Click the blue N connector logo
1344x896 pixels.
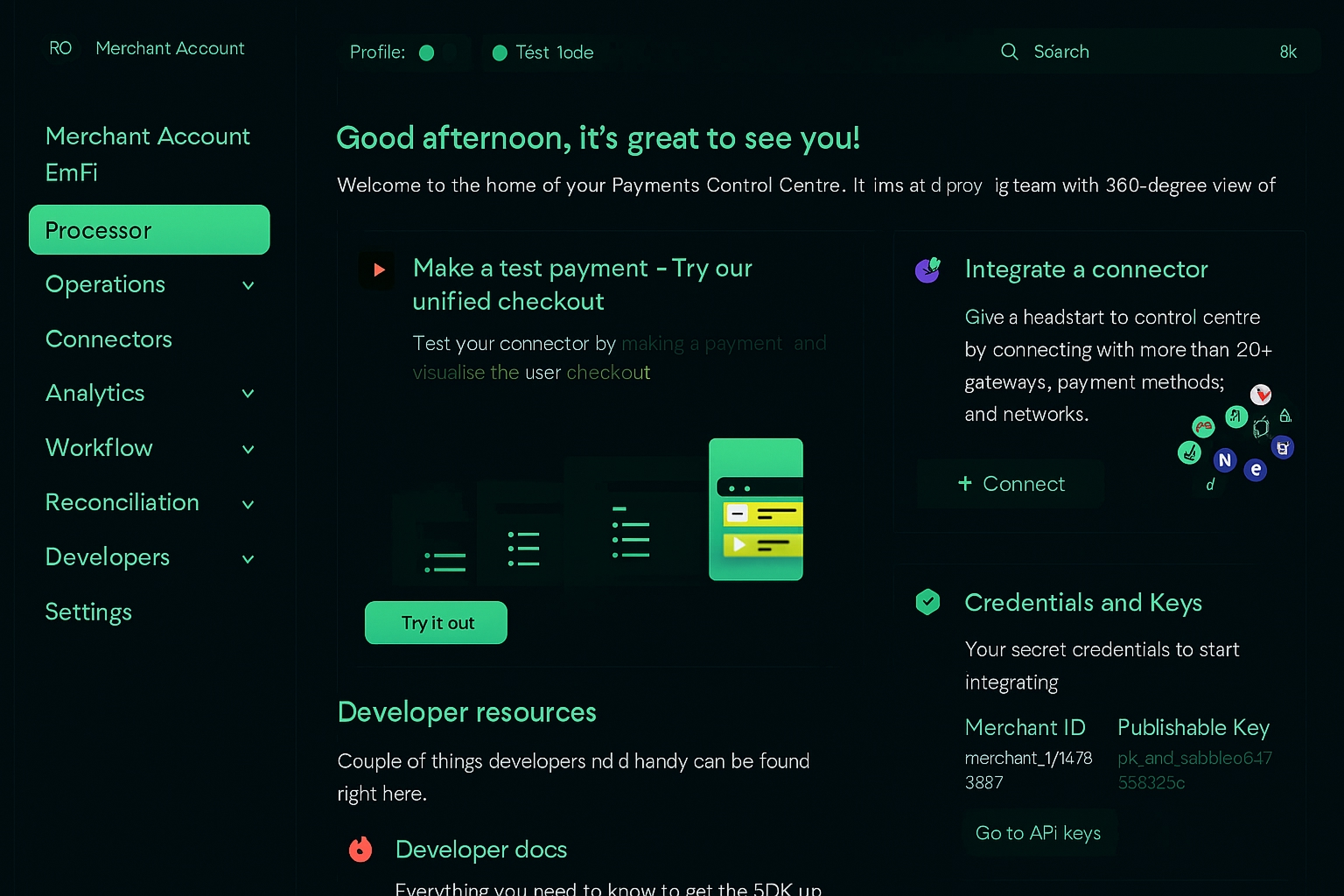(1225, 460)
